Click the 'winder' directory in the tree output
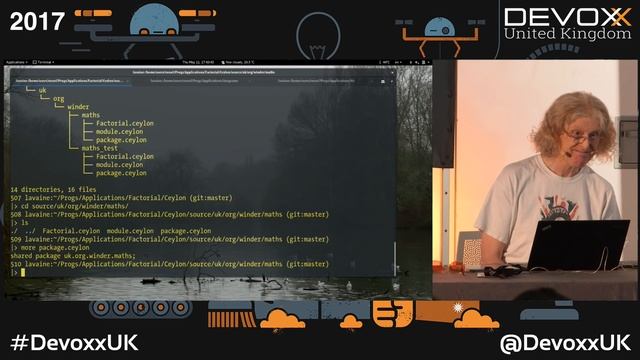 pyautogui.click(x=78, y=107)
